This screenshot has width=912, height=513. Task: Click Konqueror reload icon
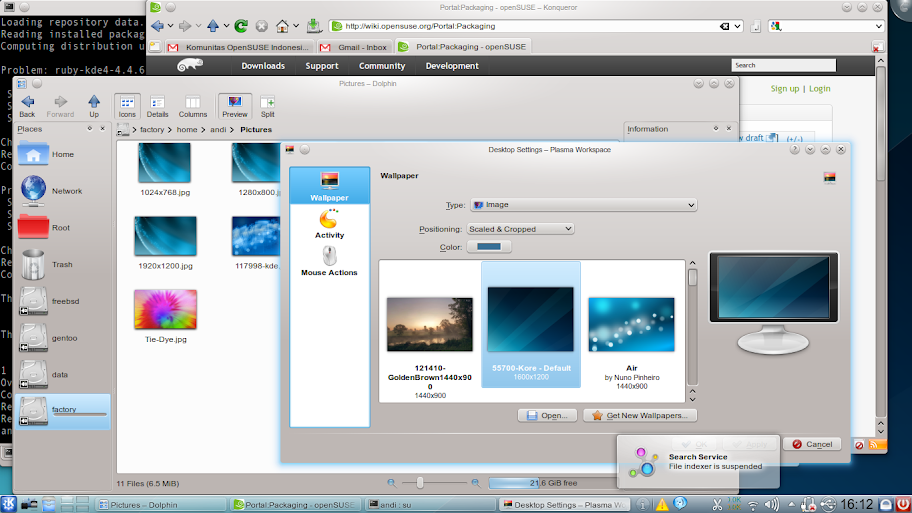pyautogui.click(x=241, y=26)
